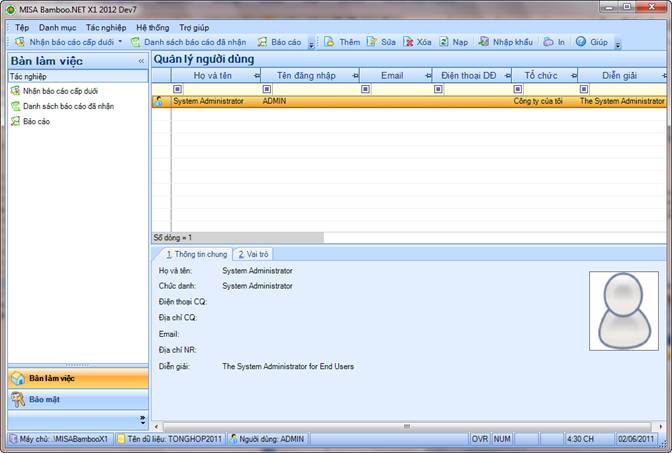Viewport: 672px width, 453px height.
Task: Open filter operator for Tên đăng nhập column
Action: [267, 89]
